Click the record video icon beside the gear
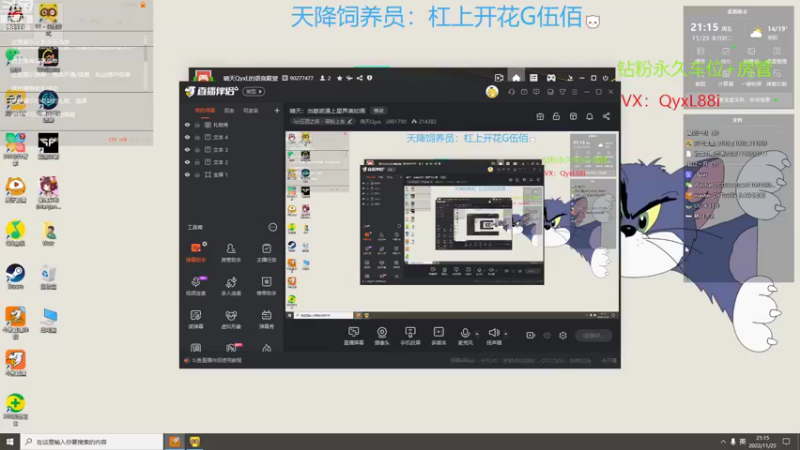Viewport: 800px width, 450px height. pos(531,335)
